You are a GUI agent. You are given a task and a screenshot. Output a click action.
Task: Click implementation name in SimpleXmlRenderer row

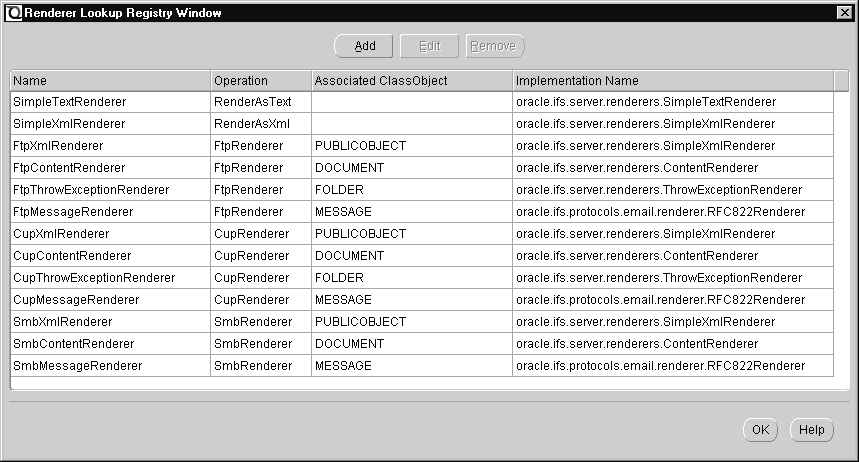pos(673,124)
